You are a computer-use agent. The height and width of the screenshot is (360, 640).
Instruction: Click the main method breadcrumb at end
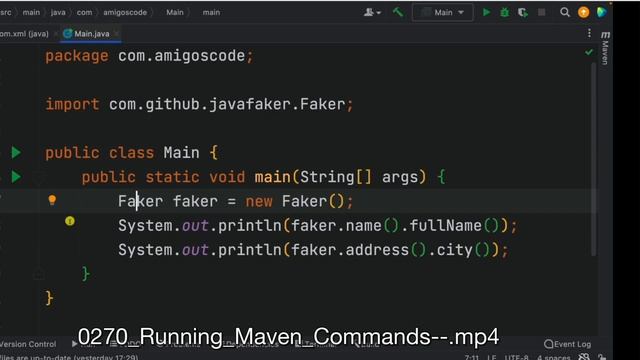point(211,12)
